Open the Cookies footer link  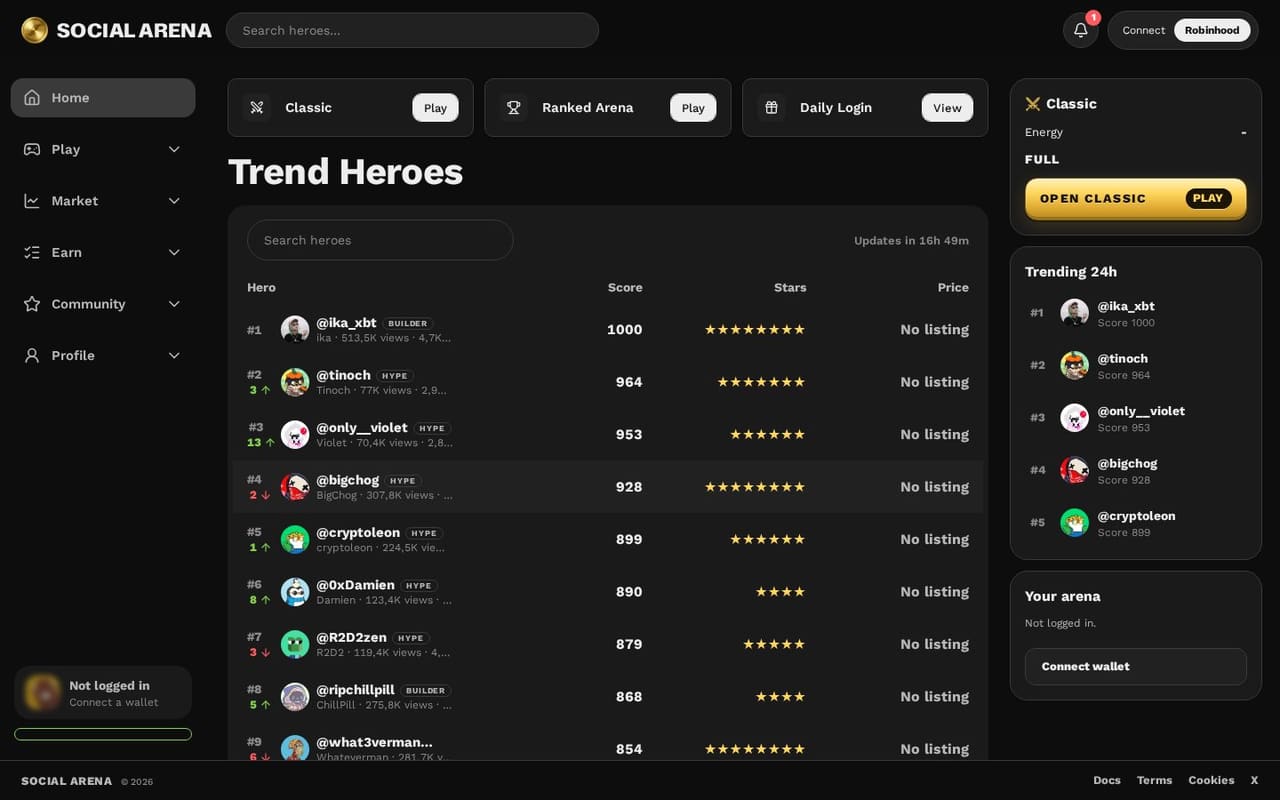1211,780
